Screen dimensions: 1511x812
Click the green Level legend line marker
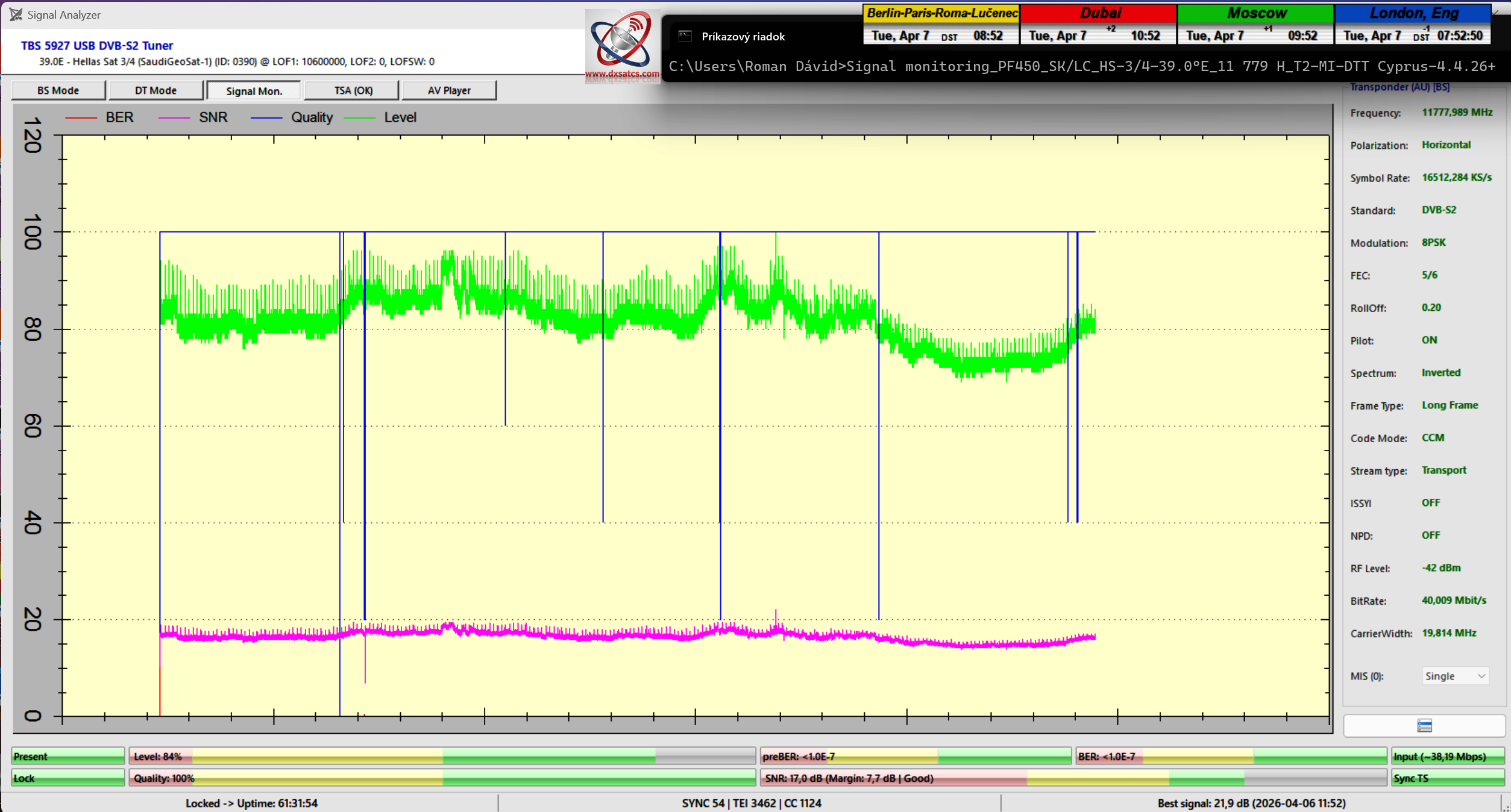point(359,118)
